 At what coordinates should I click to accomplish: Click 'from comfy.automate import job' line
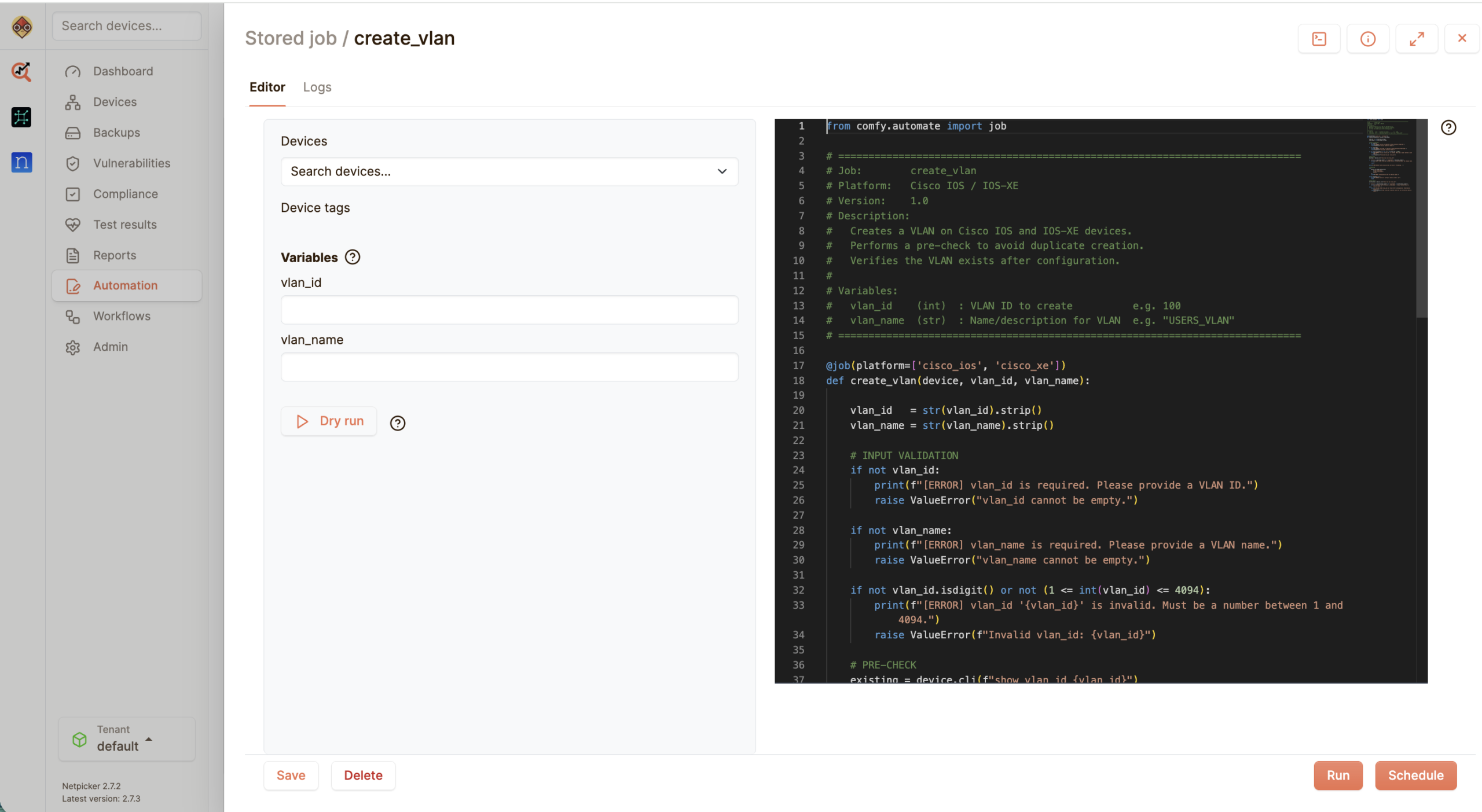point(916,126)
